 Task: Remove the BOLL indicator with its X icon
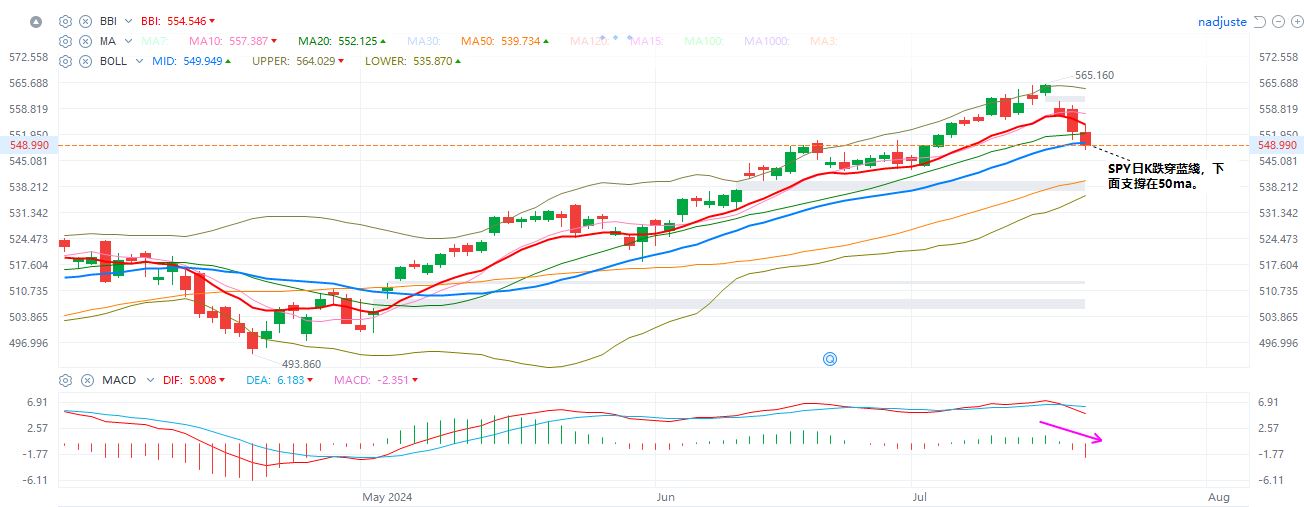point(84,61)
